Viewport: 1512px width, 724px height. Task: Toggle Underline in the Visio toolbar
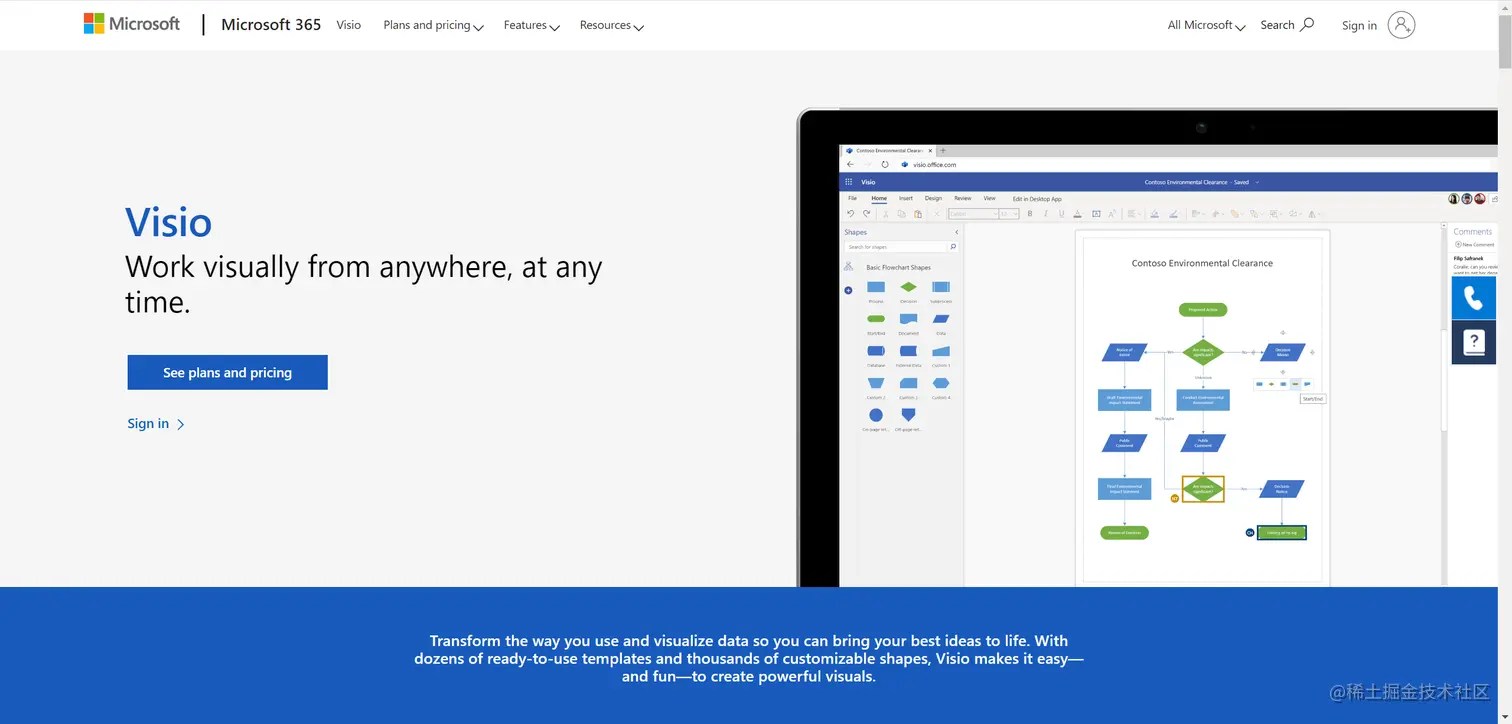click(1062, 214)
